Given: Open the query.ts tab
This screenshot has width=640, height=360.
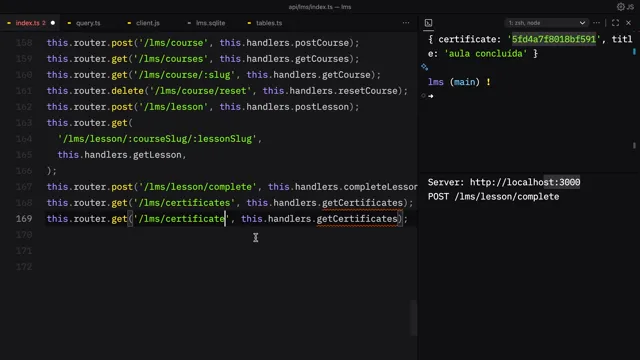Looking at the screenshot, I should 88,23.
